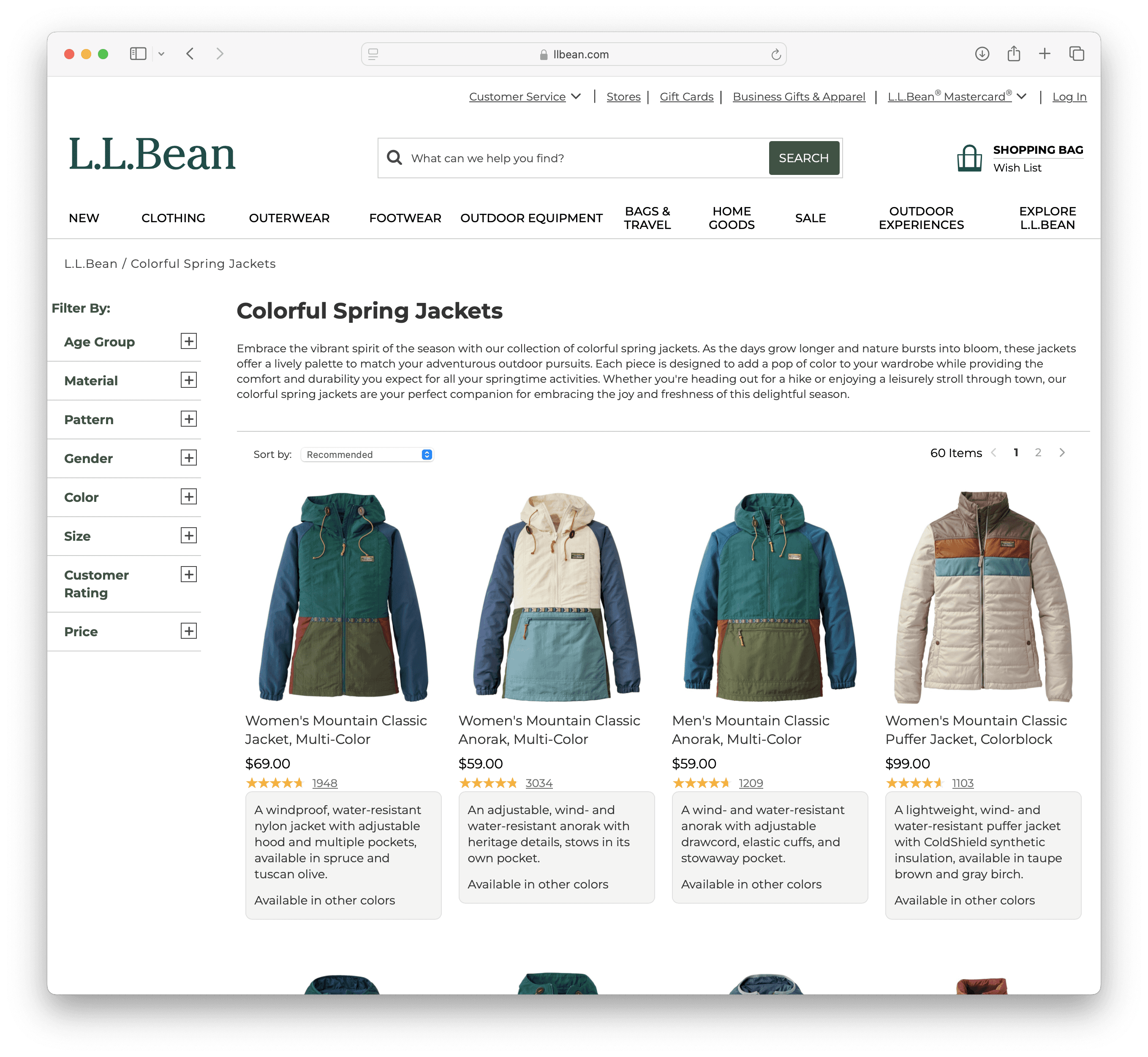Screen dimensions: 1148x1057
Task: Click the L.L.Bean logo
Action: pyautogui.click(x=152, y=154)
